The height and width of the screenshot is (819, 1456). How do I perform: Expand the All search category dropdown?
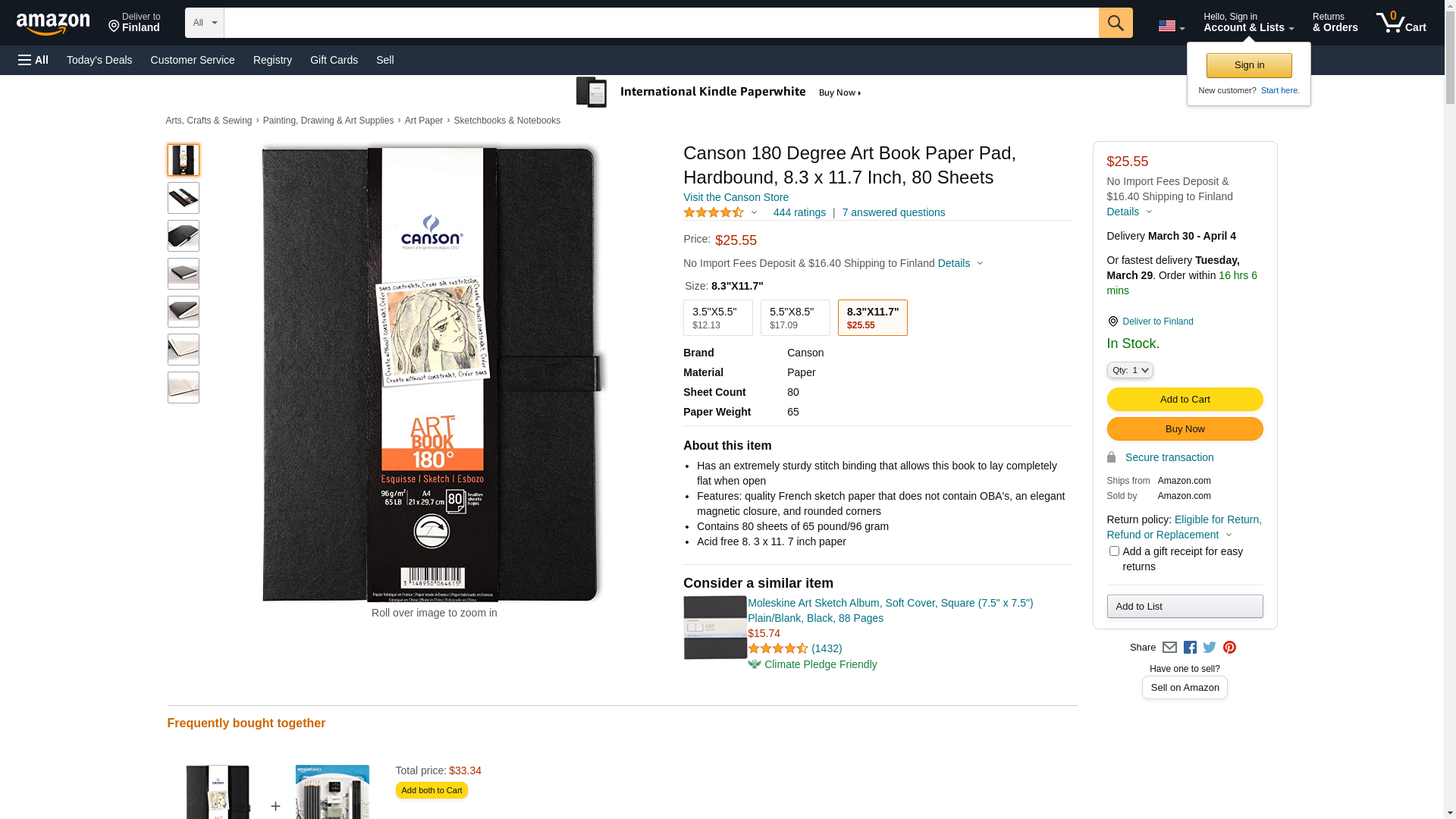205,23
